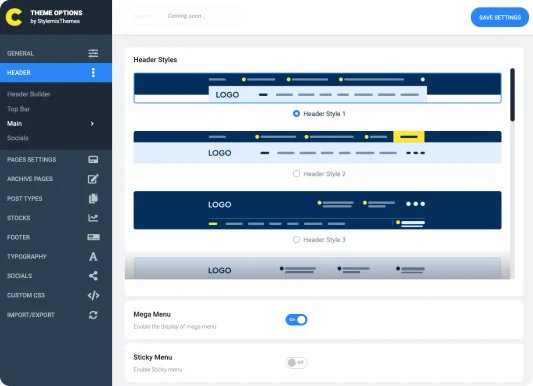The height and width of the screenshot is (386, 533).
Task: Click the Theme Options title text
Action: tap(56, 13)
